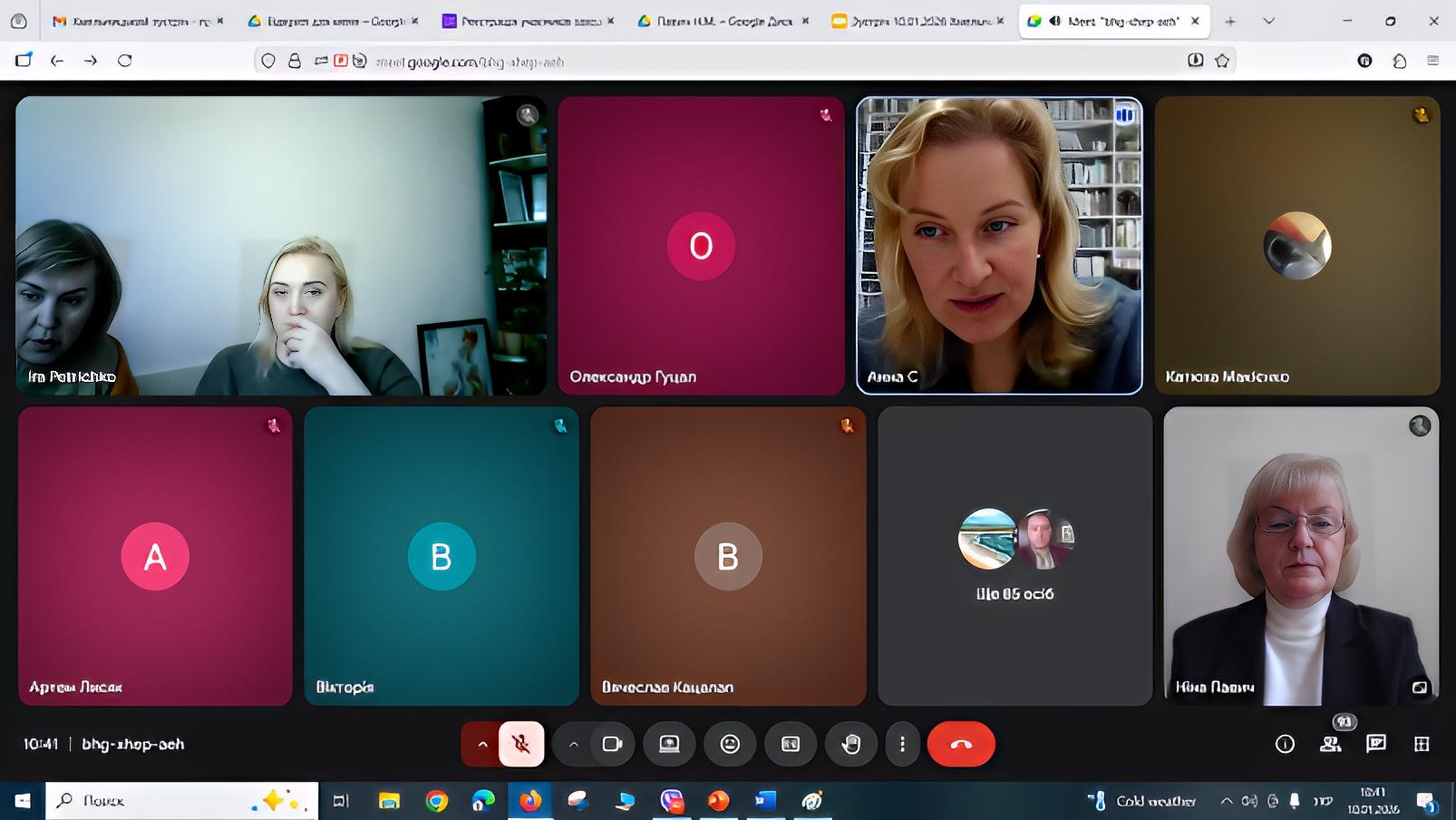
Task: Show the participants people panel
Action: (x=1330, y=744)
